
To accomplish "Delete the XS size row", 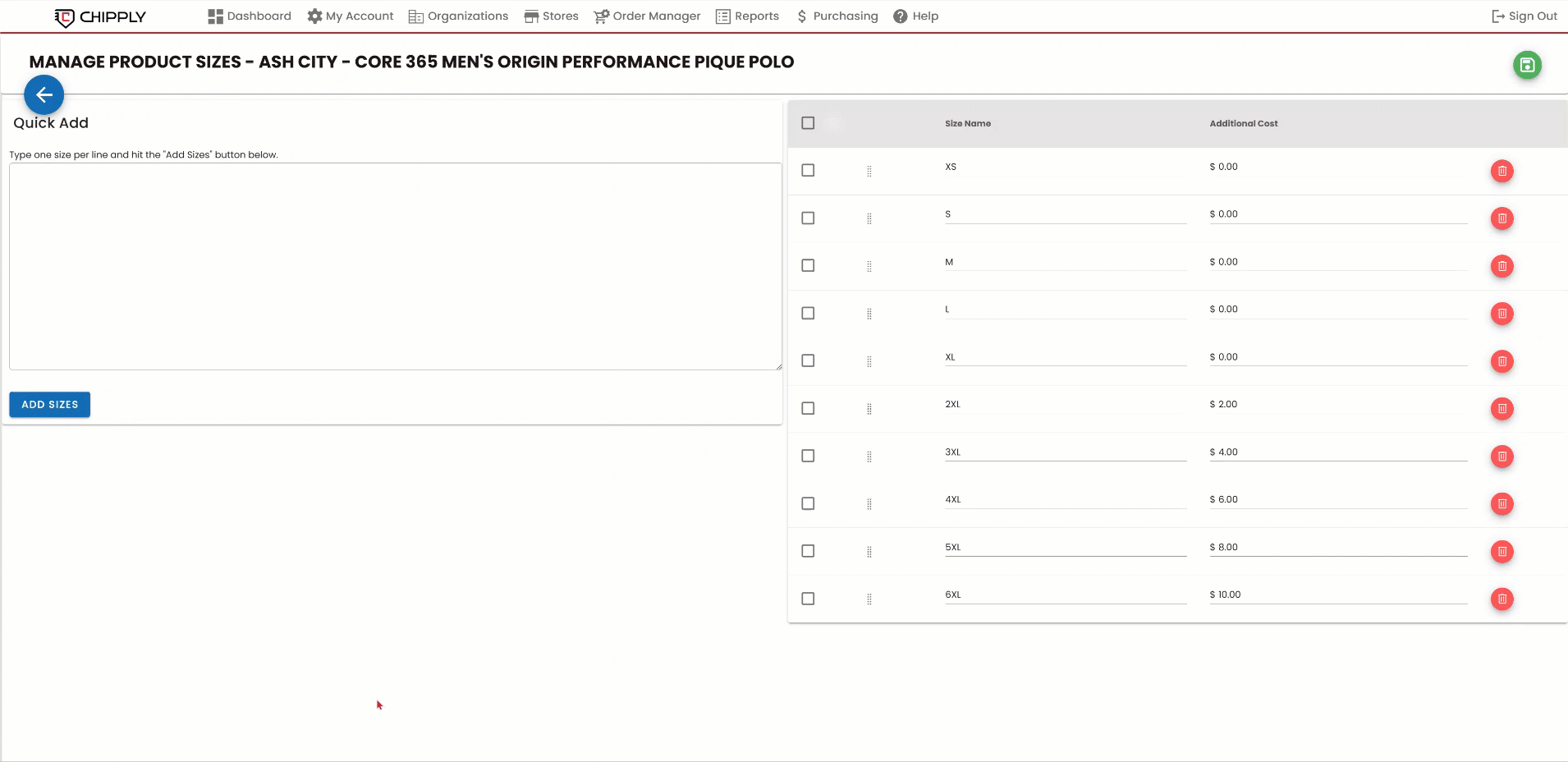I will 1502,171.
